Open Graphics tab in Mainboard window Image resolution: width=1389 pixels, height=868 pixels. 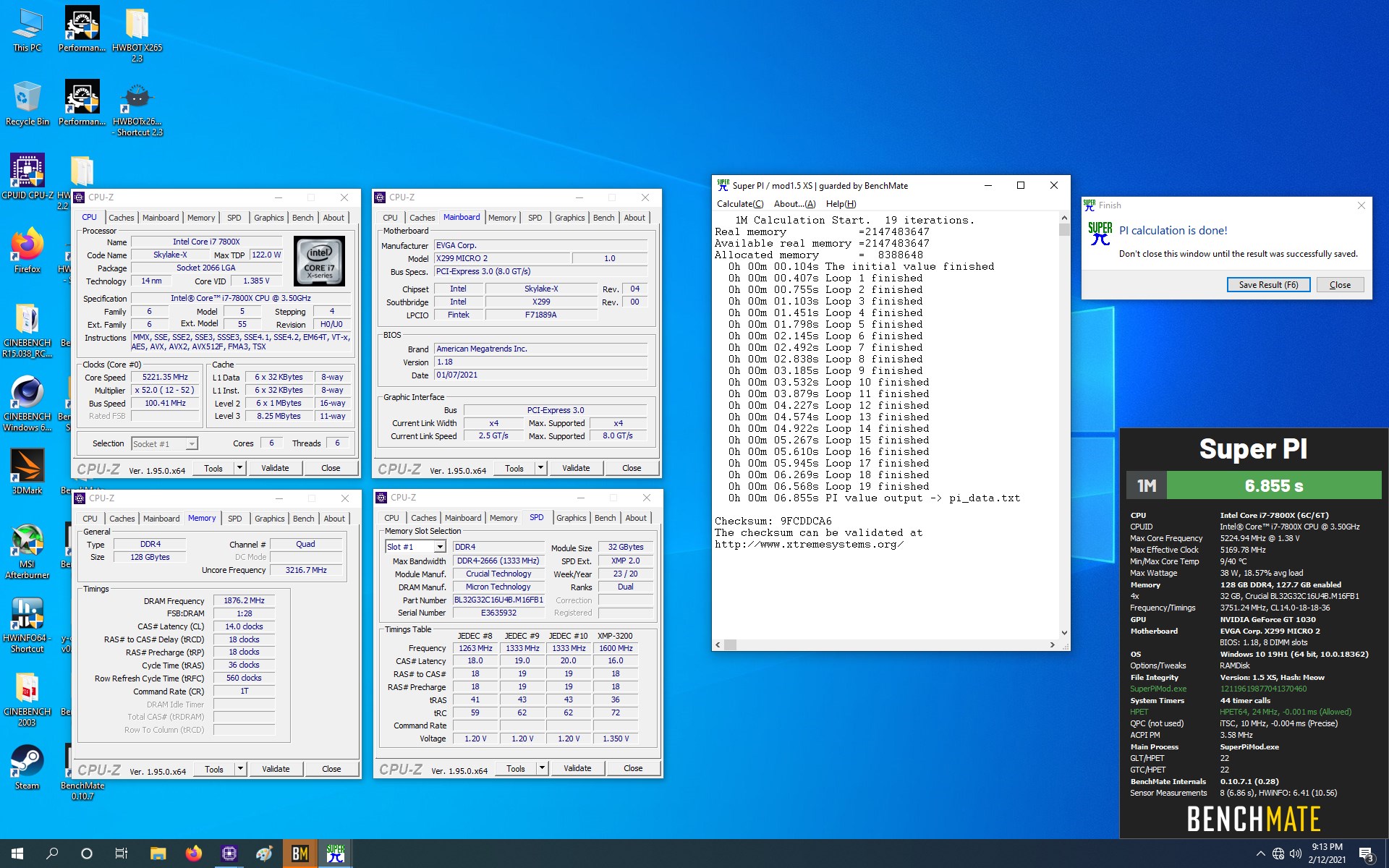coord(569,218)
